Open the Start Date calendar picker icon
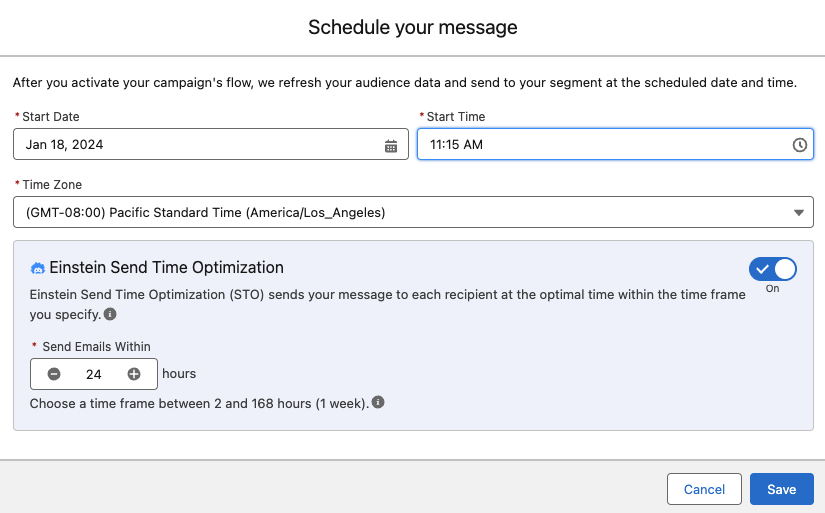 coord(391,146)
